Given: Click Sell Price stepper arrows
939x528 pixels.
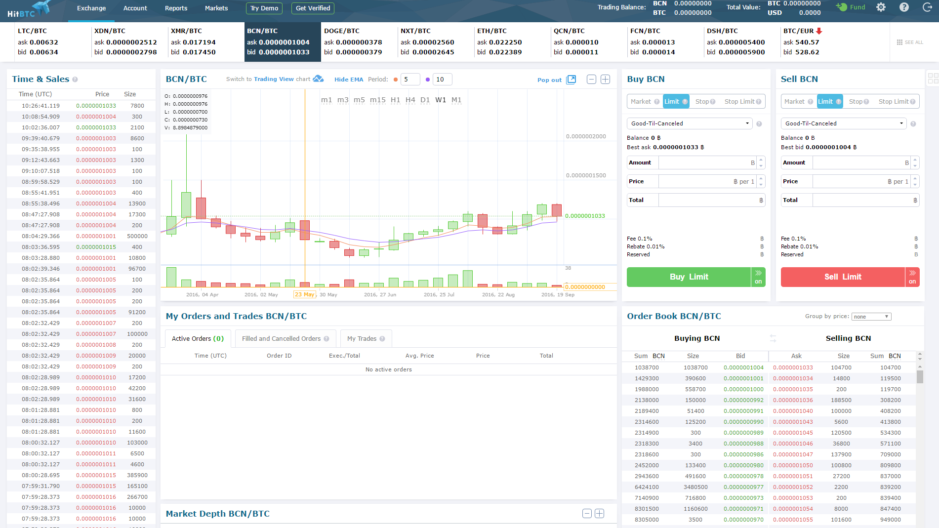Looking at the screenshot, I should click(915, 181).
